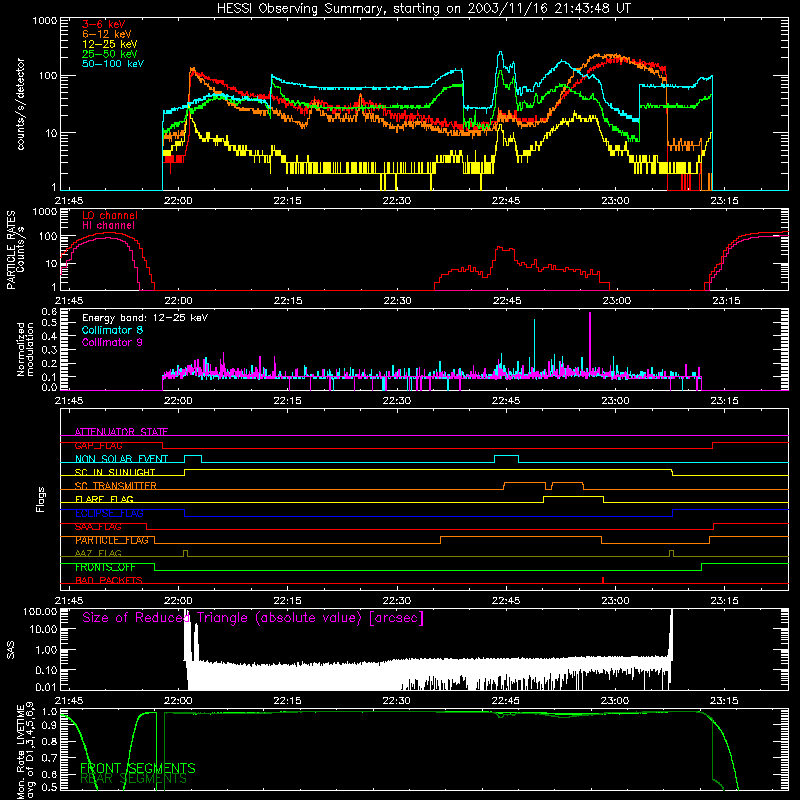
Task: Click the 'PARTICLE_FLAG' label
Action: click(112, 540)
